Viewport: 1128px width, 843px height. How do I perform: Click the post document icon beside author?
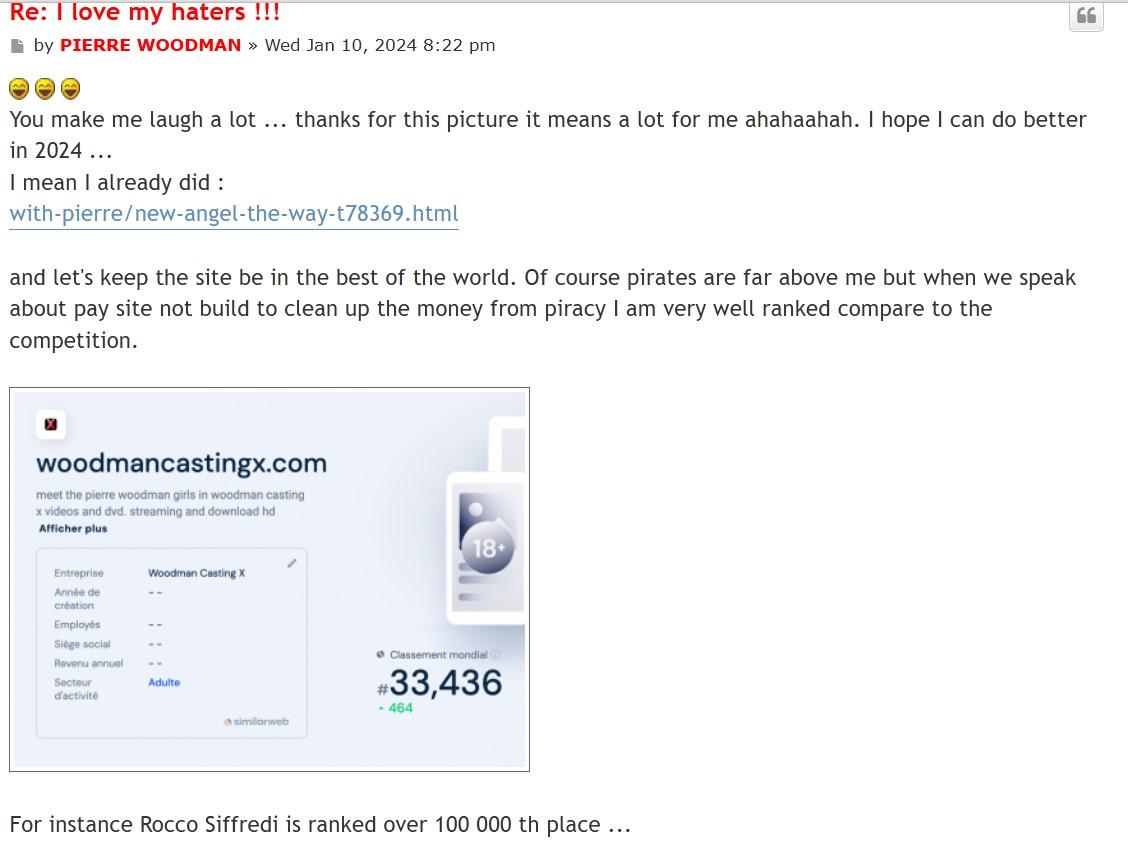17,46
